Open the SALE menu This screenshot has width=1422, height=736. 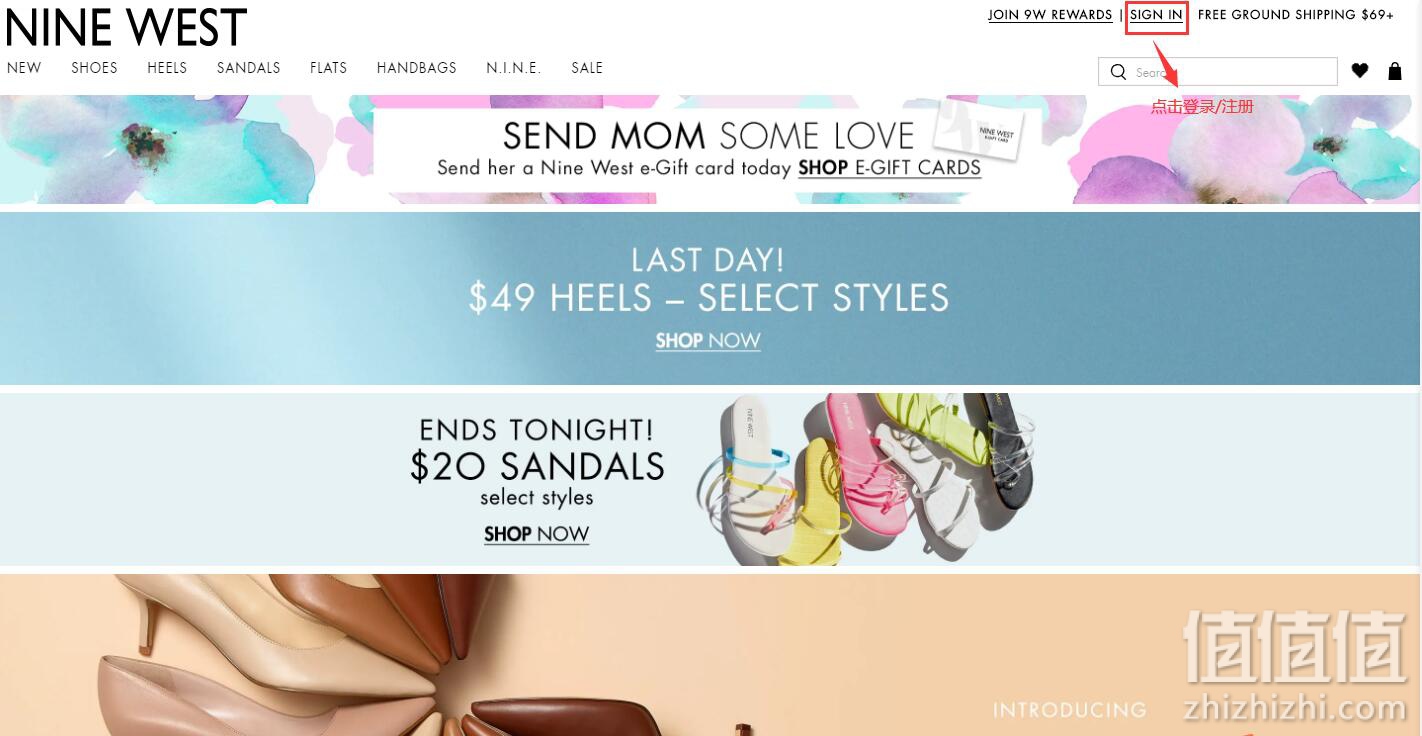[x=587, y=68]
